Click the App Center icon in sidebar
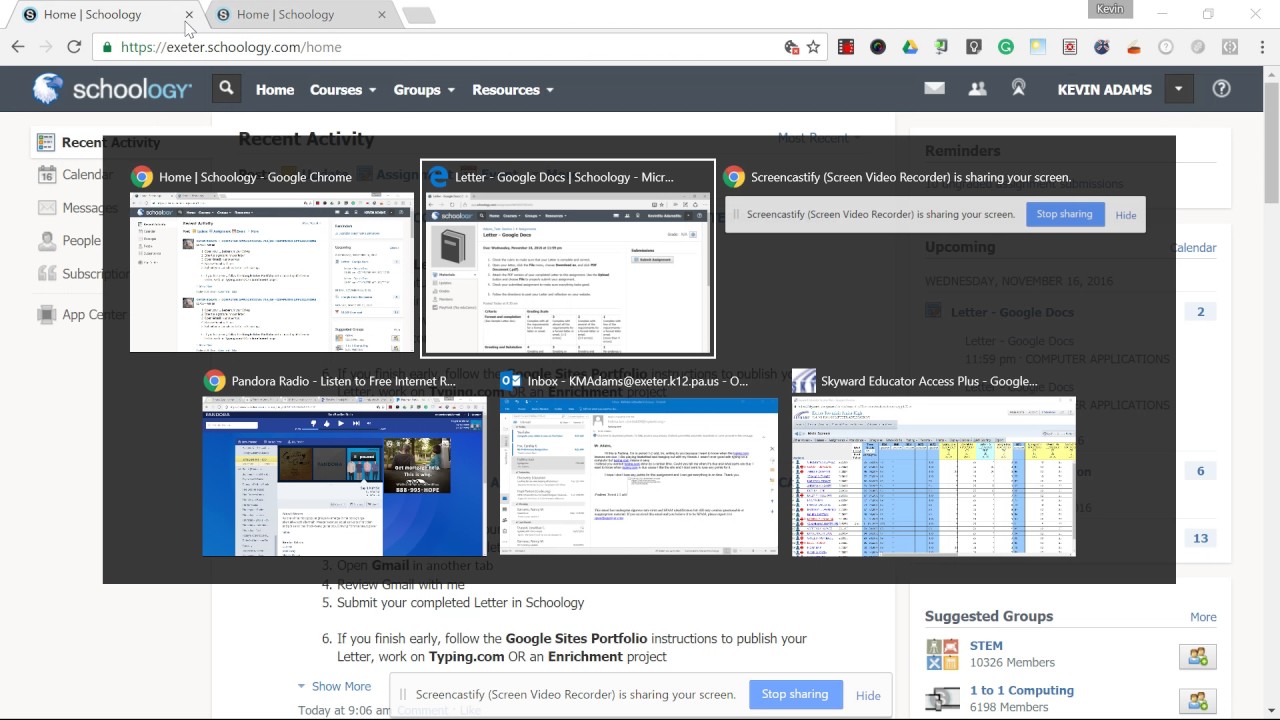This screenshot has height=720, width=1280. coord(46,314)
